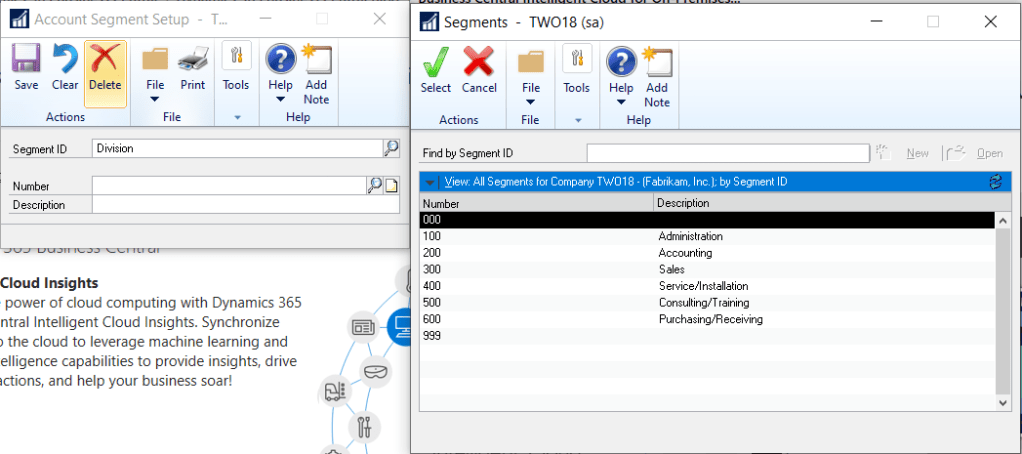This screenshot has width=1022, height=454.
Task: Open the Help dropdown in Segments window
Action: pyautogui.click(x=621, y=102)
